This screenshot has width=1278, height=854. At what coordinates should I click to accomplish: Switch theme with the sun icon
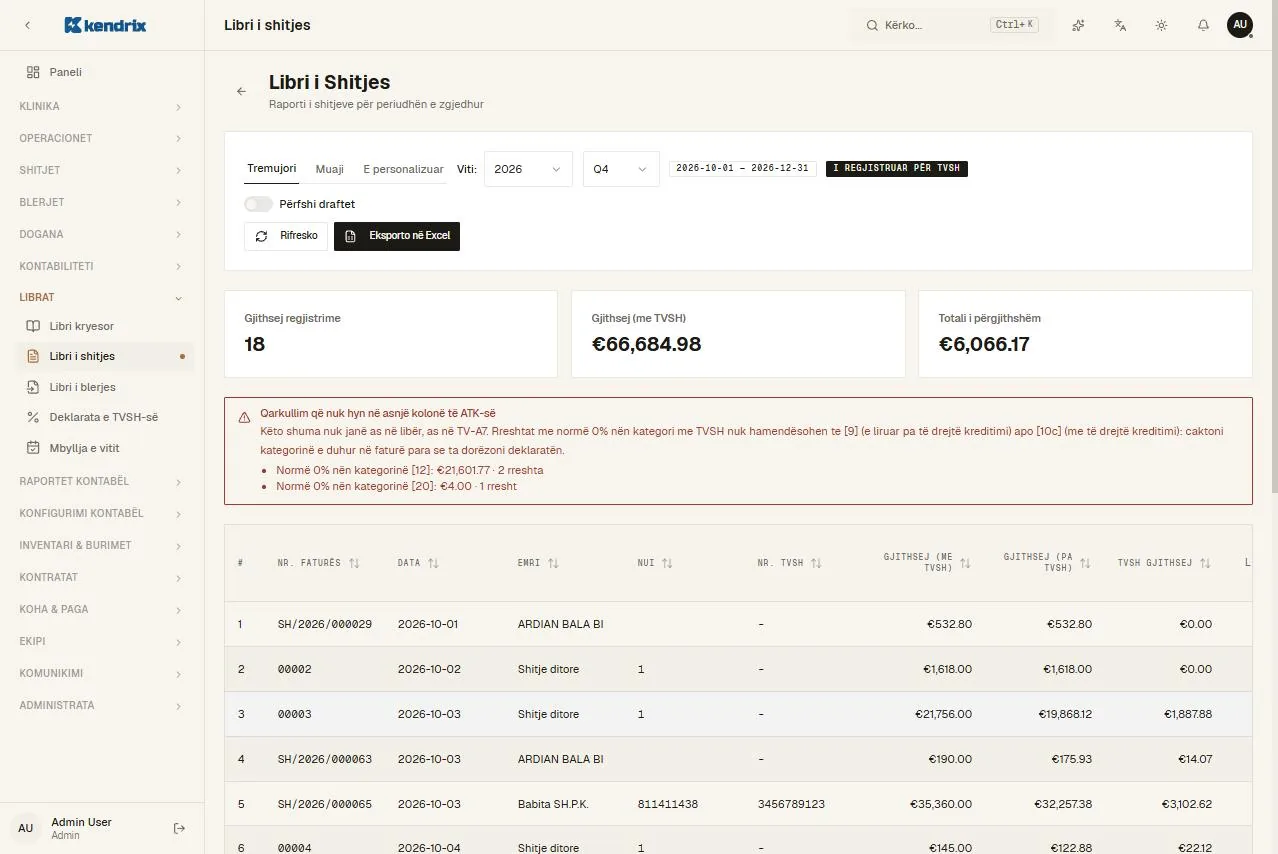[x=1161, y=25]
